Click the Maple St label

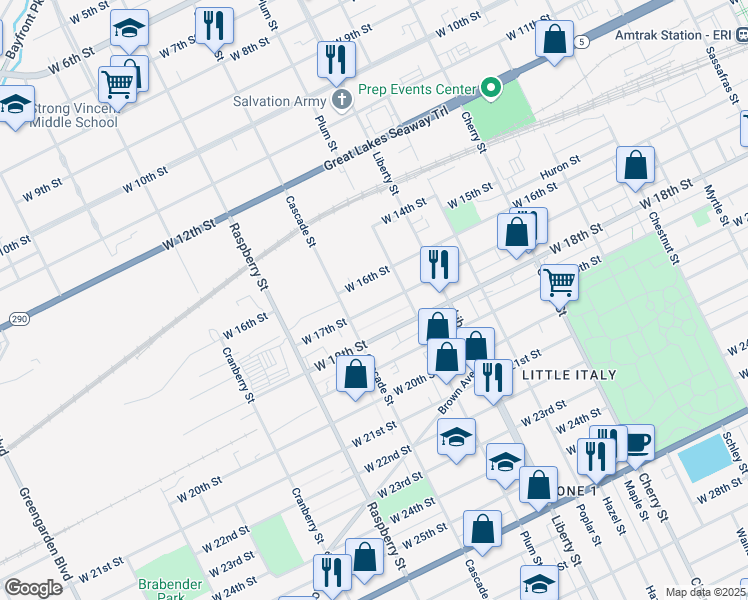(637, 500)
